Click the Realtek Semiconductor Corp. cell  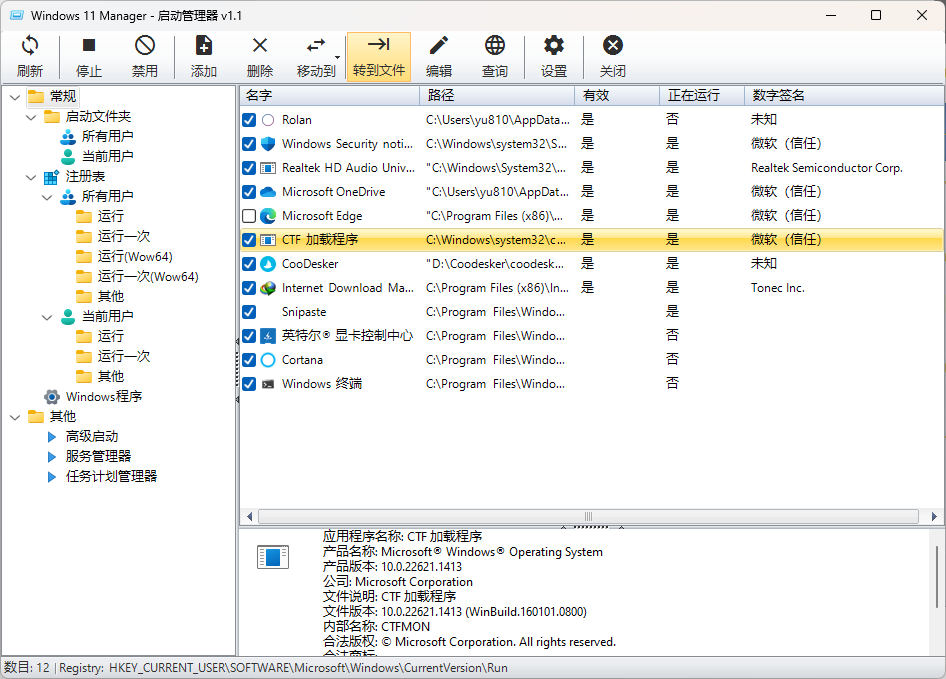827,168
